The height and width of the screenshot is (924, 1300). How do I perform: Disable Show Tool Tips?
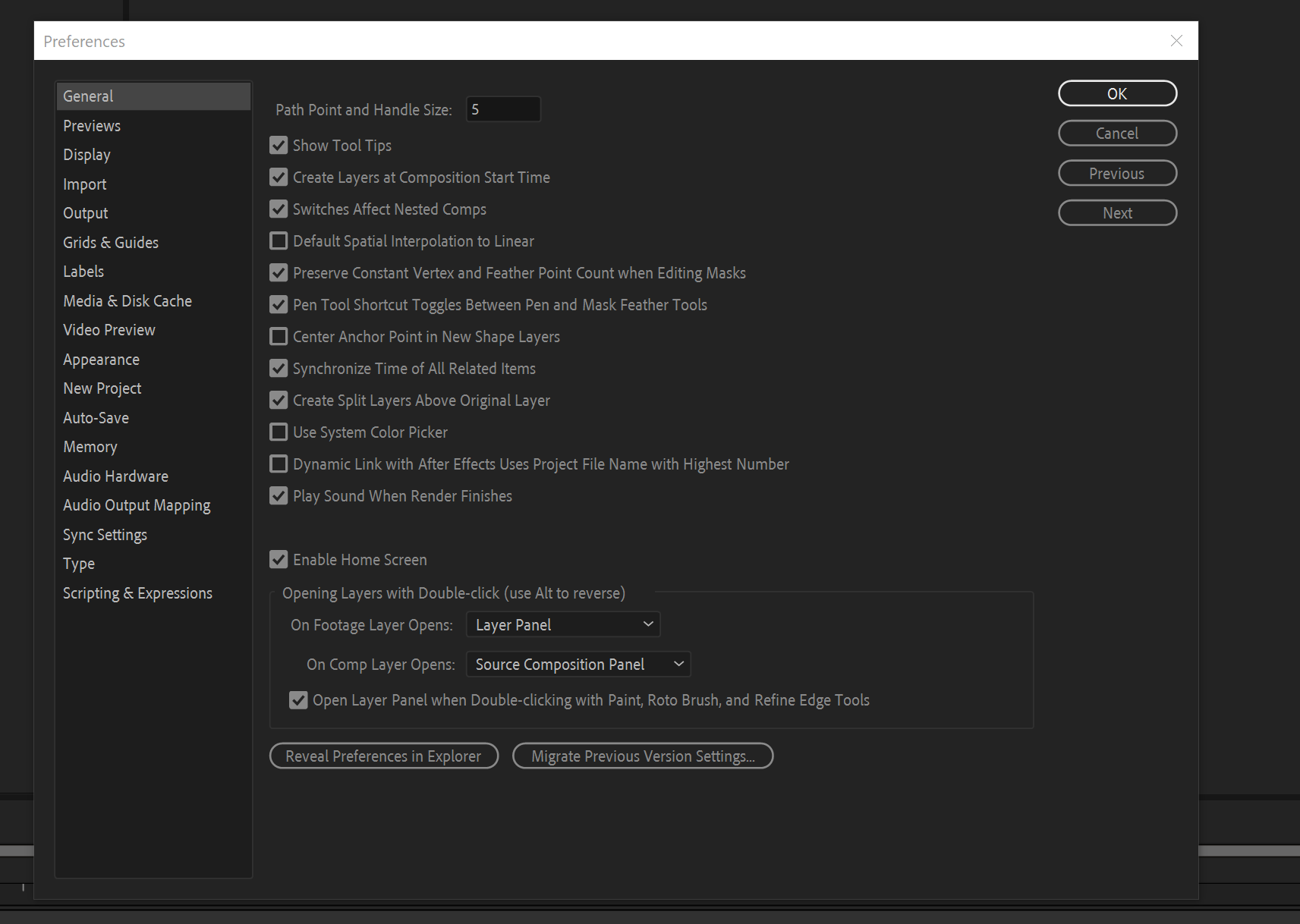tap(279, 145)
